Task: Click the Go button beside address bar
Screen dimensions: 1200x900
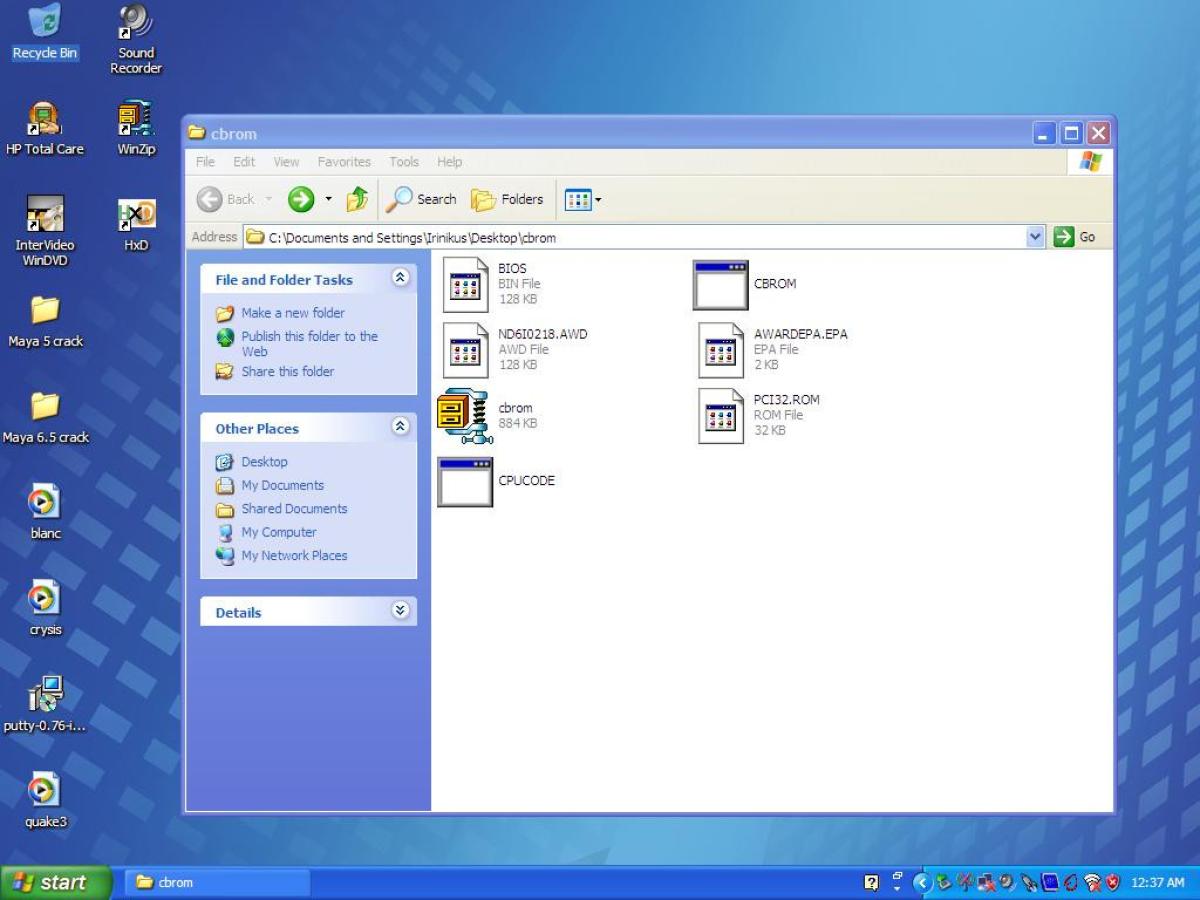Action: point(1075,237)
